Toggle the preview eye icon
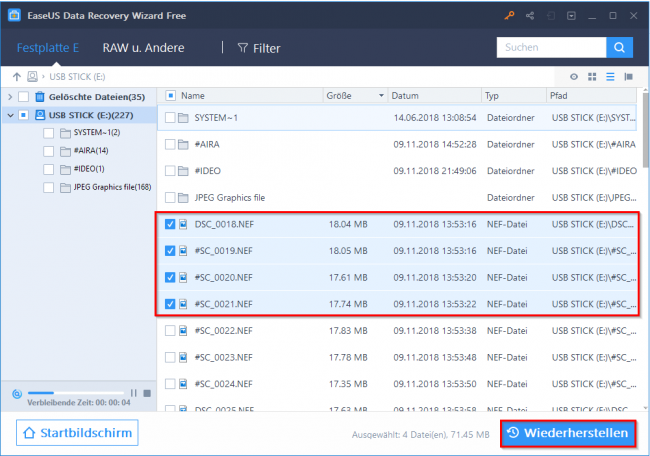The image size is (650, 456). click(x=574, y=77)
